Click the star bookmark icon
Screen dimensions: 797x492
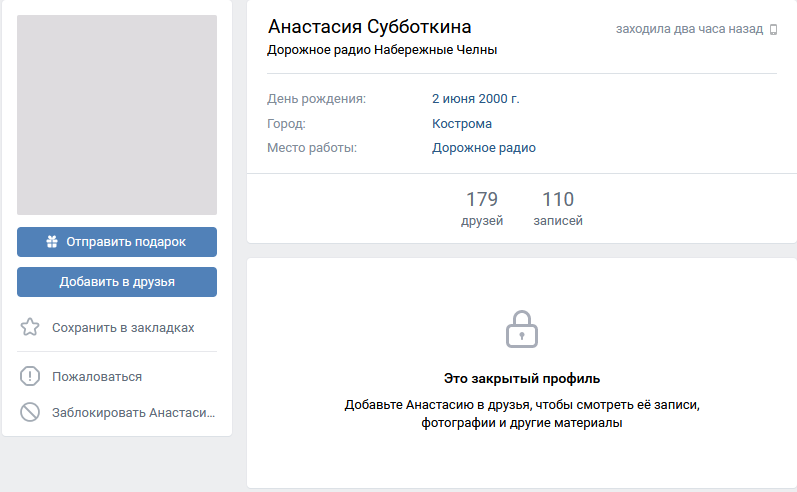point(30,327)
